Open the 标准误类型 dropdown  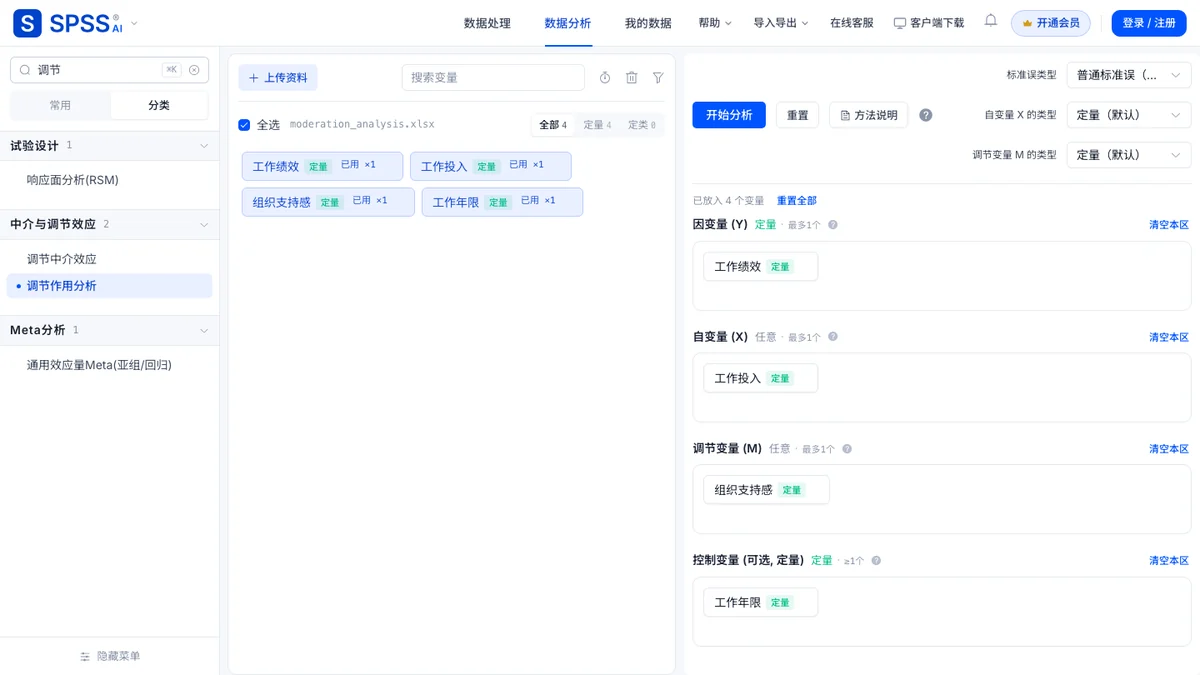1129,75
